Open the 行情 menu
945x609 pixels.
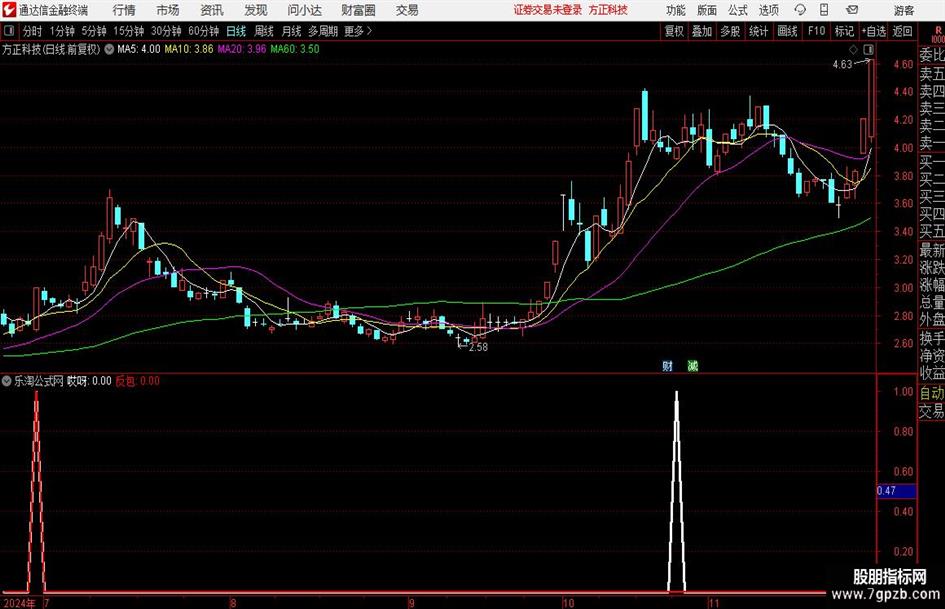pos(124,10)
